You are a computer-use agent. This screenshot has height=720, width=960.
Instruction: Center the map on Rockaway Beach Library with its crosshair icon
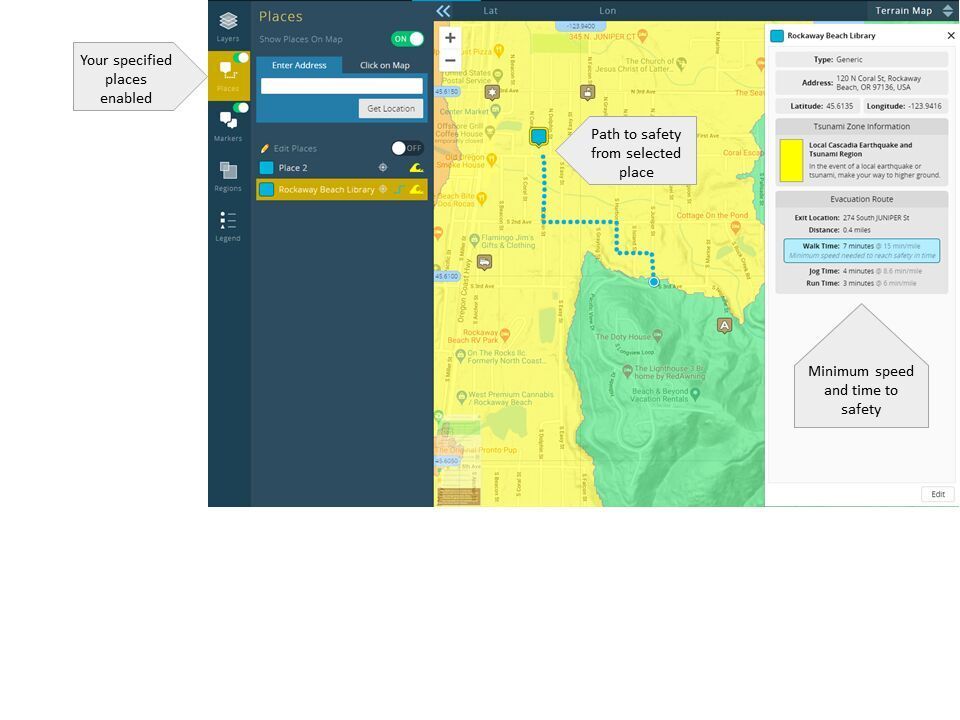(x=383, y=189)
